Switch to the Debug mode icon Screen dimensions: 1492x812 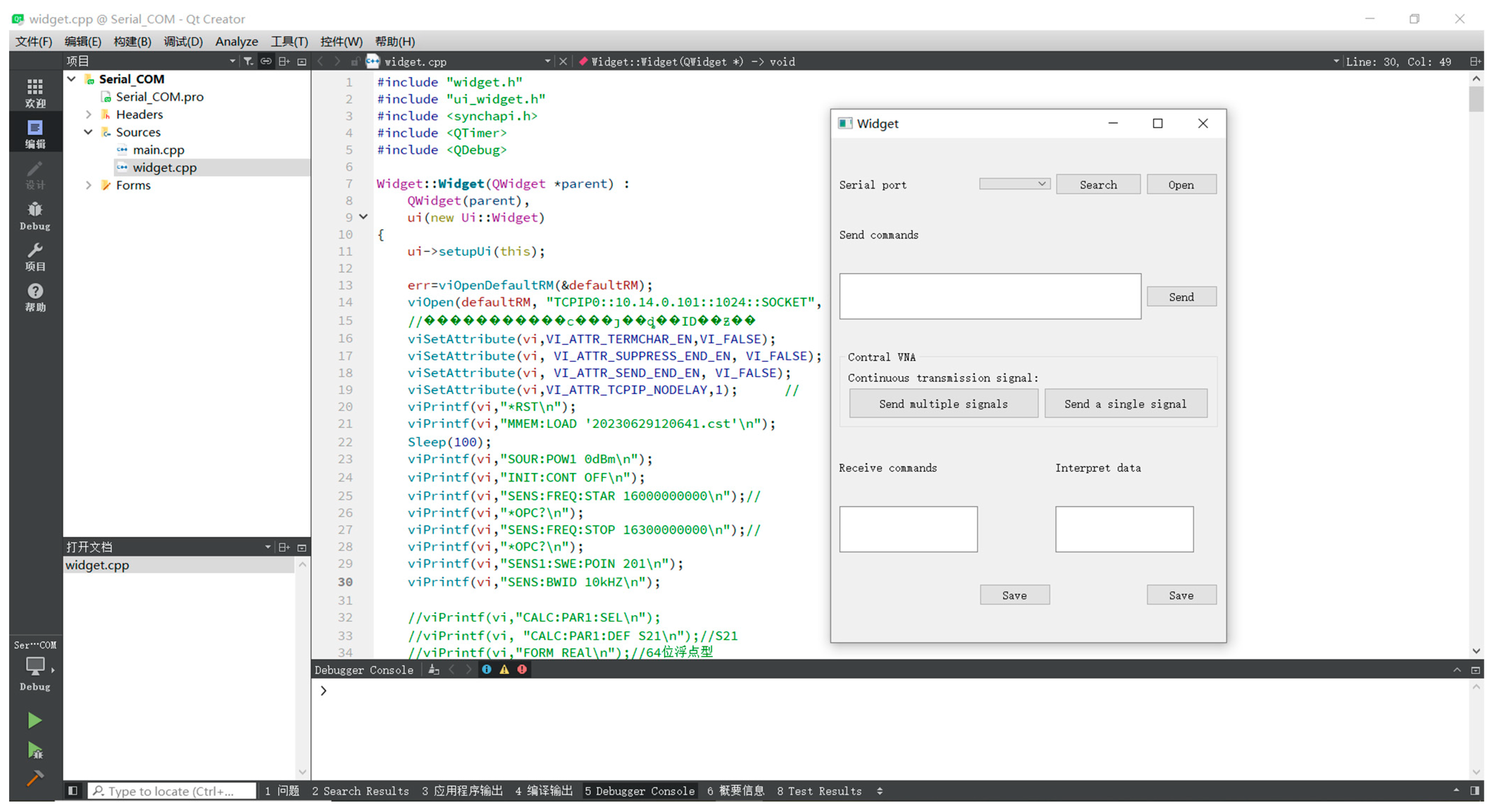[x=35, y=216]
